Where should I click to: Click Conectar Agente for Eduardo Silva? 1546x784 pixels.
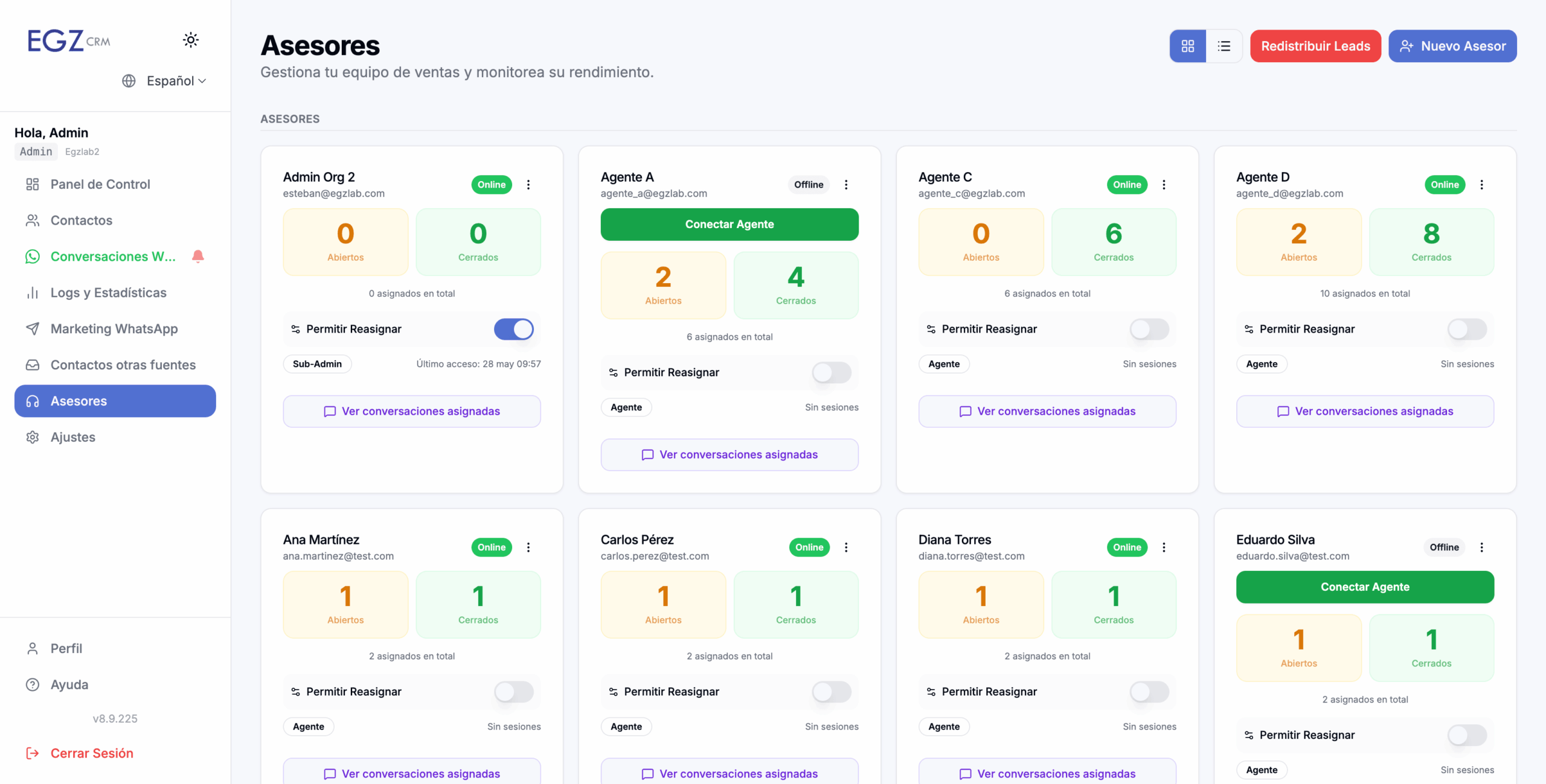click(1365, 587)
